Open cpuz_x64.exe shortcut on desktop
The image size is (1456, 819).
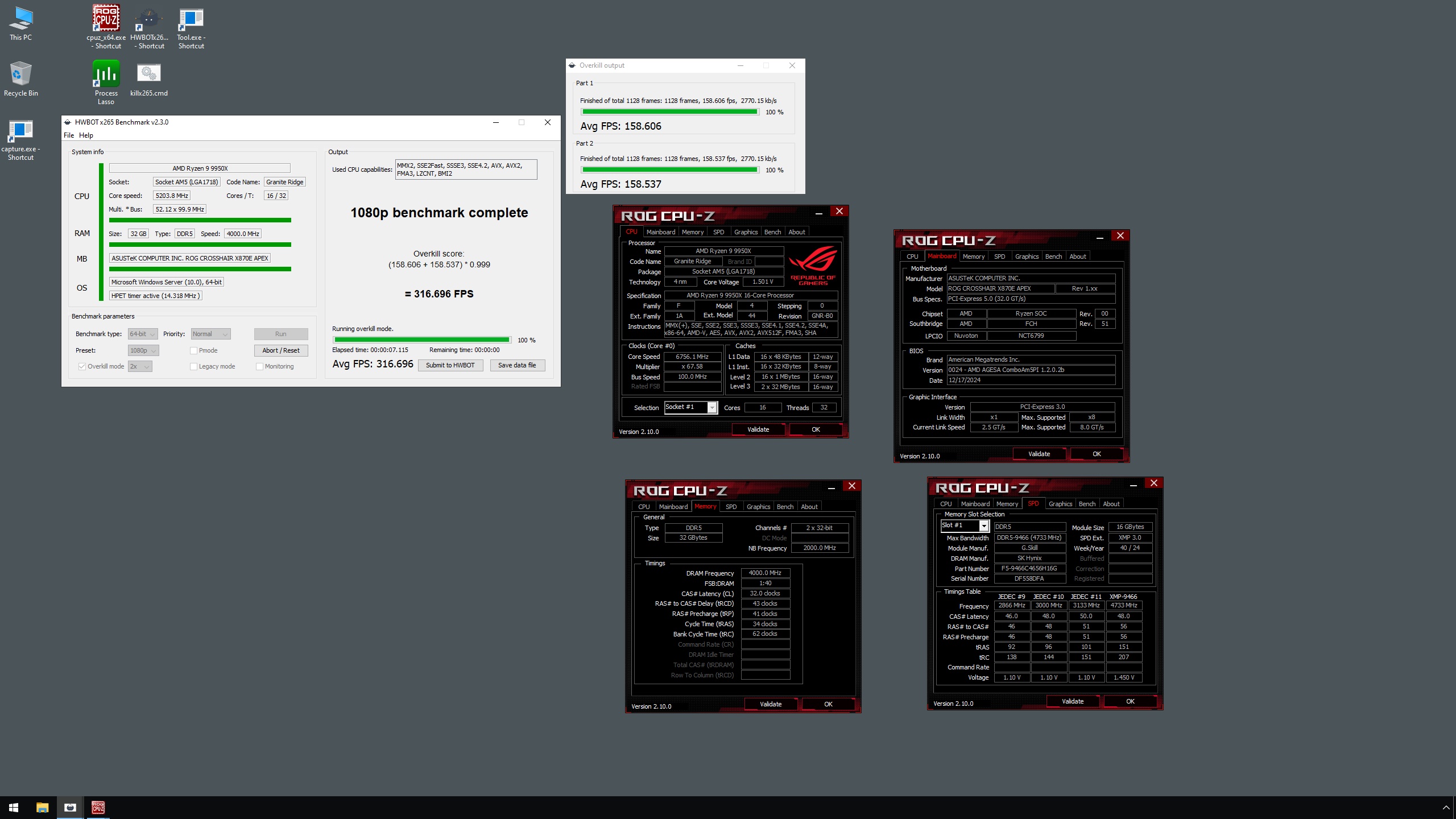pos(106,27)
